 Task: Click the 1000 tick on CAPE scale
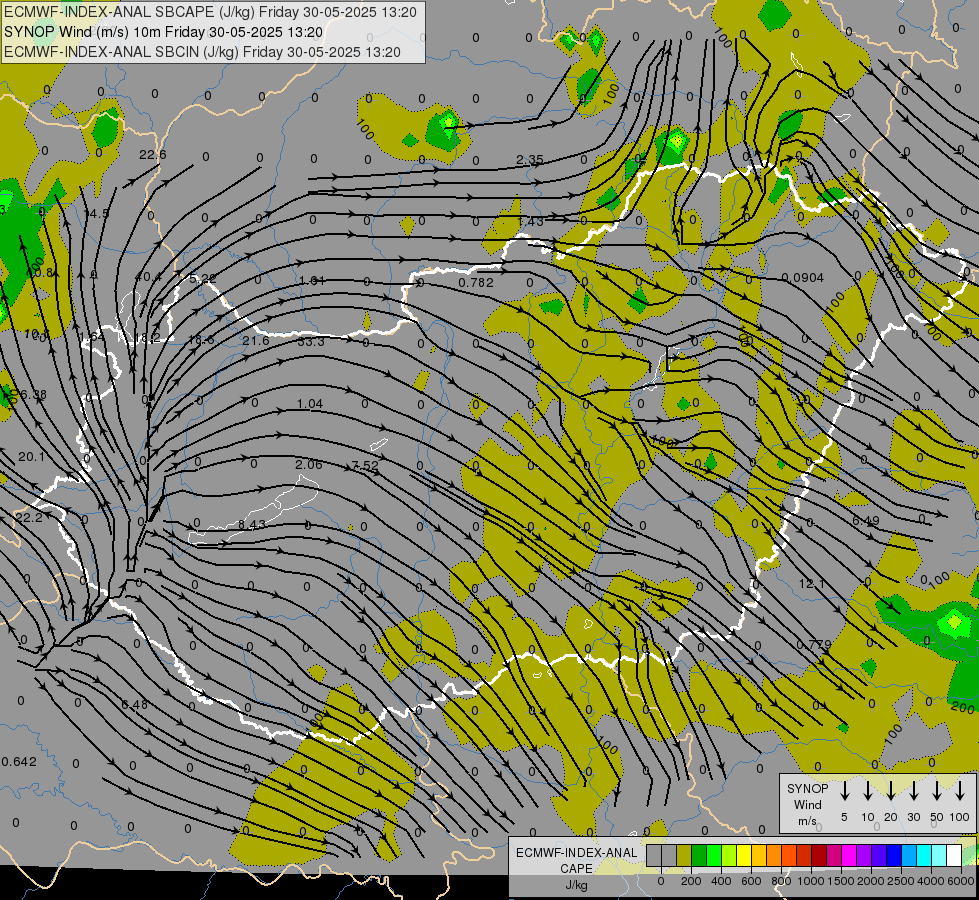coord(811,881)
